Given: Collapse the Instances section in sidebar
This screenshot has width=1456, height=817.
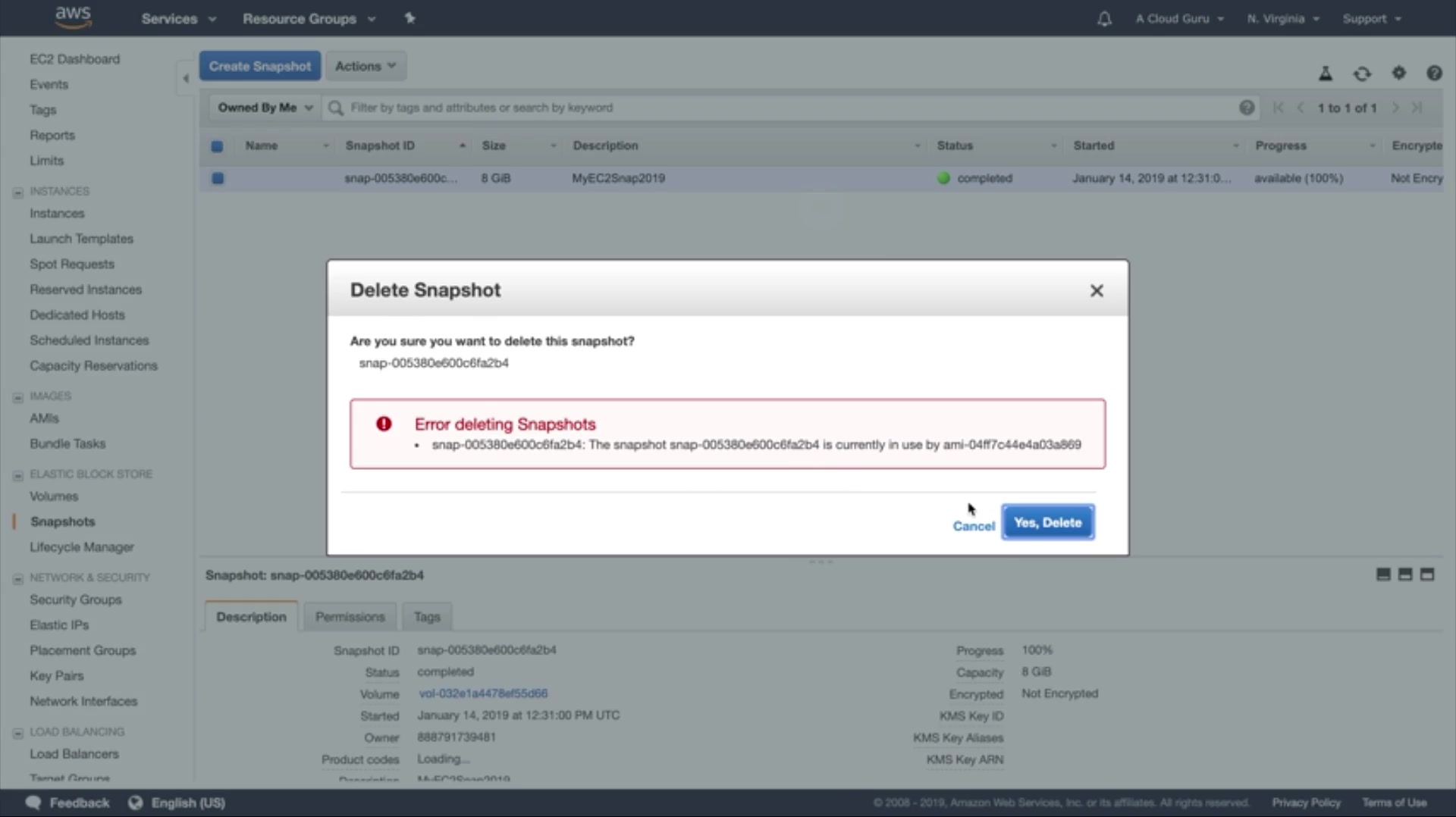Looking at the screenshot, I should click(x=18, y=193).
